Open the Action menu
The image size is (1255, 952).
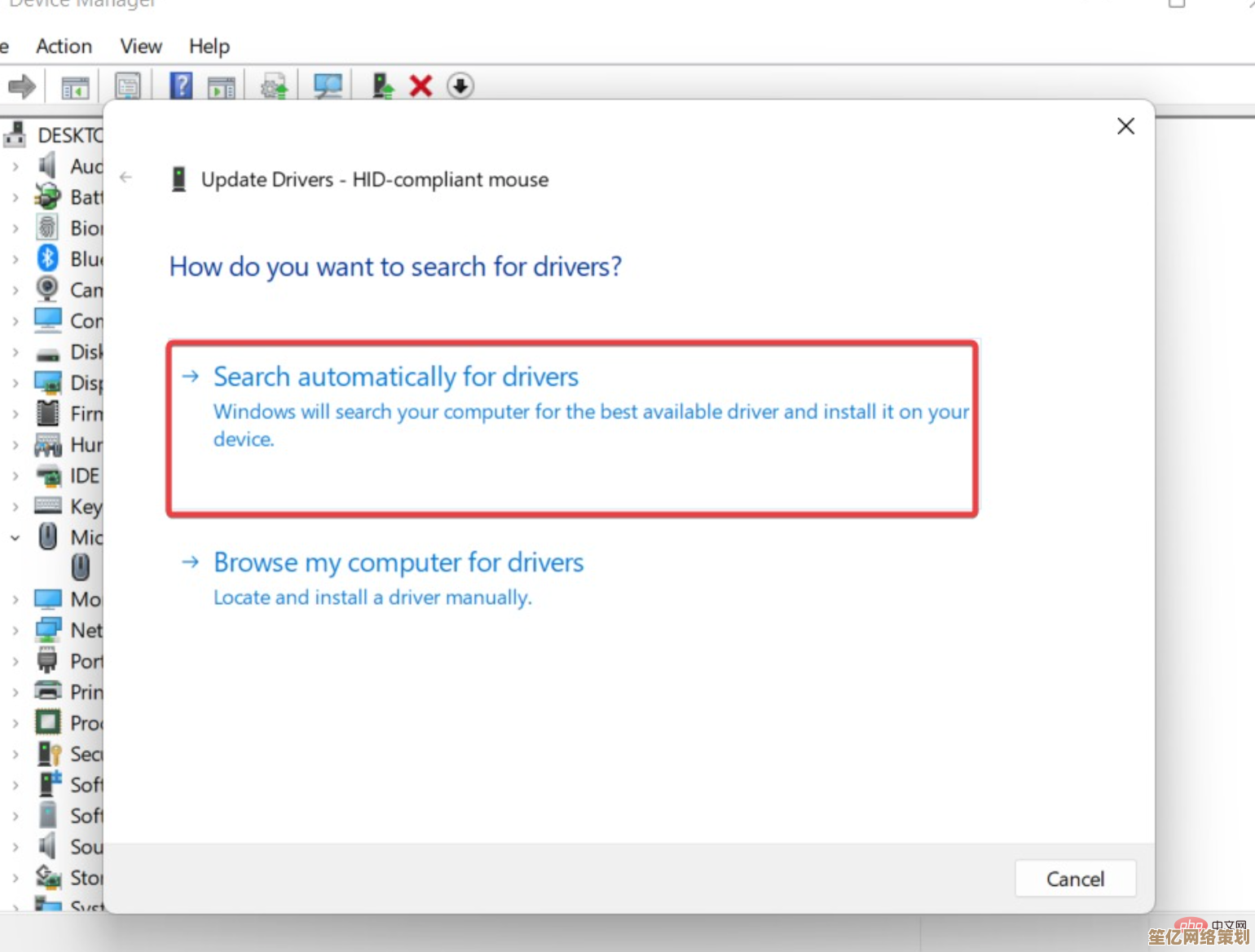coord(64,46)
